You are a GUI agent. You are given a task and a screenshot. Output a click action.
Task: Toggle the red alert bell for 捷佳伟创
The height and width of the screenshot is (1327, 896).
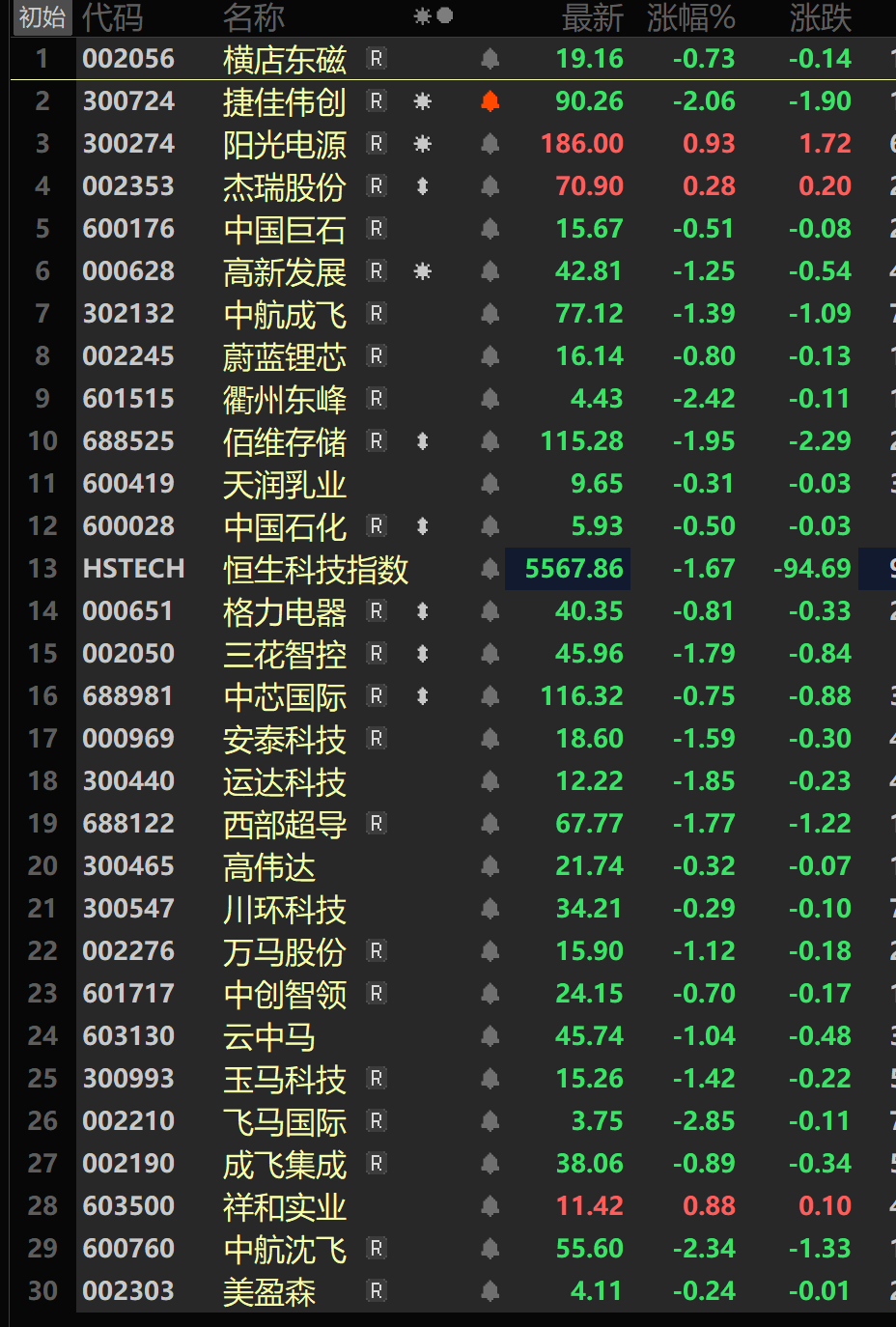coord(490,101)
